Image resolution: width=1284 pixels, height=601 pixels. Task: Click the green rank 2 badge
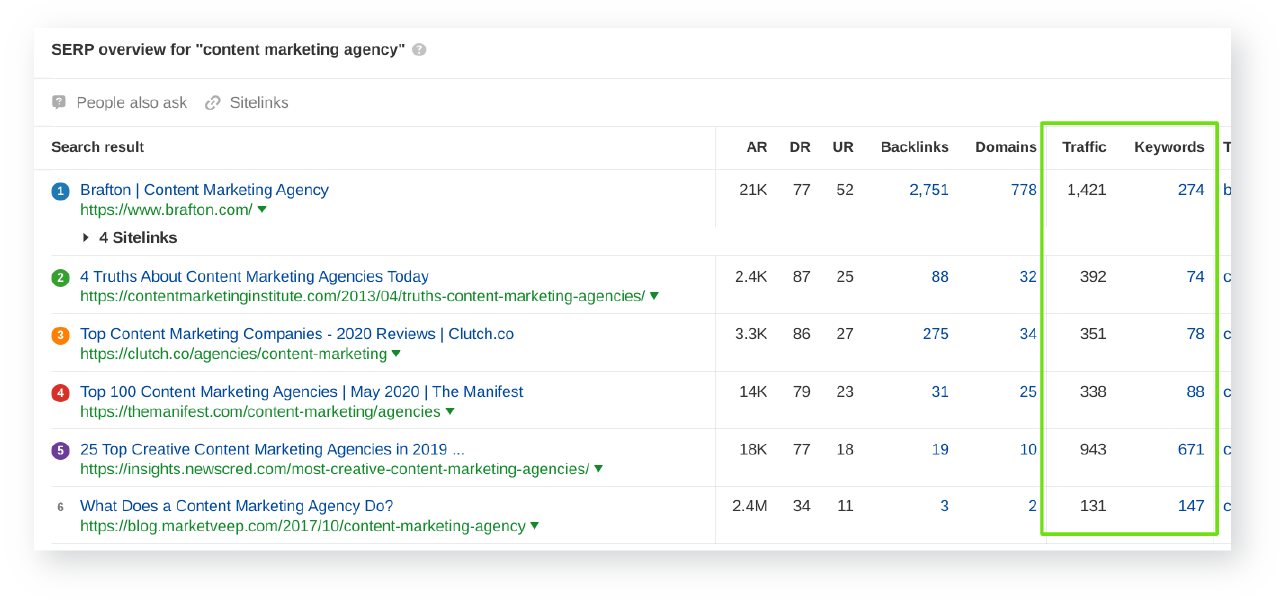tap(60, 278)
